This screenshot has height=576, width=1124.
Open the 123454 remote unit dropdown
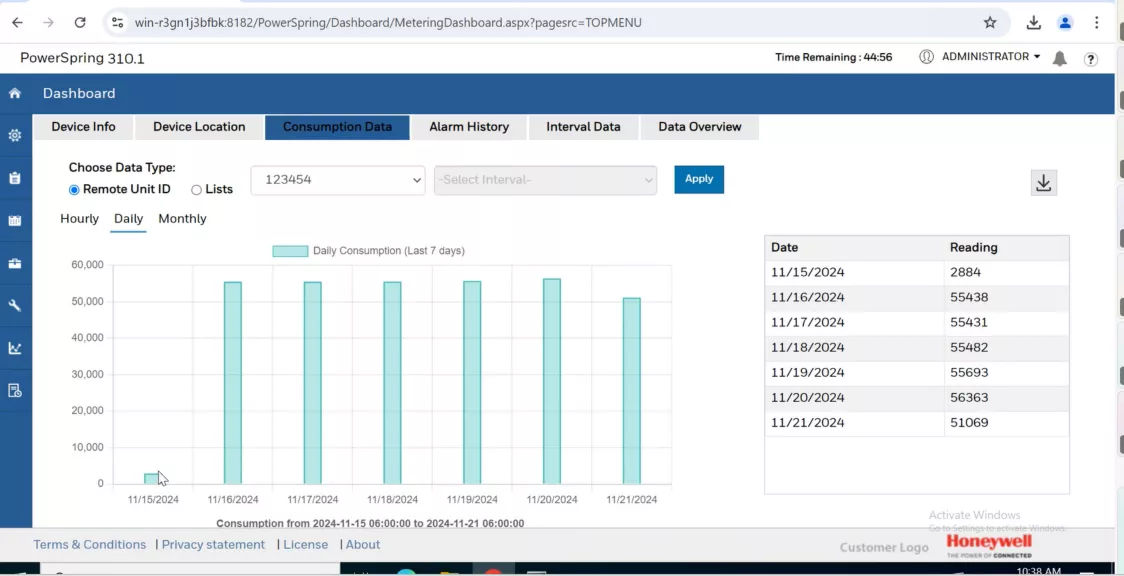coord(338,180)
